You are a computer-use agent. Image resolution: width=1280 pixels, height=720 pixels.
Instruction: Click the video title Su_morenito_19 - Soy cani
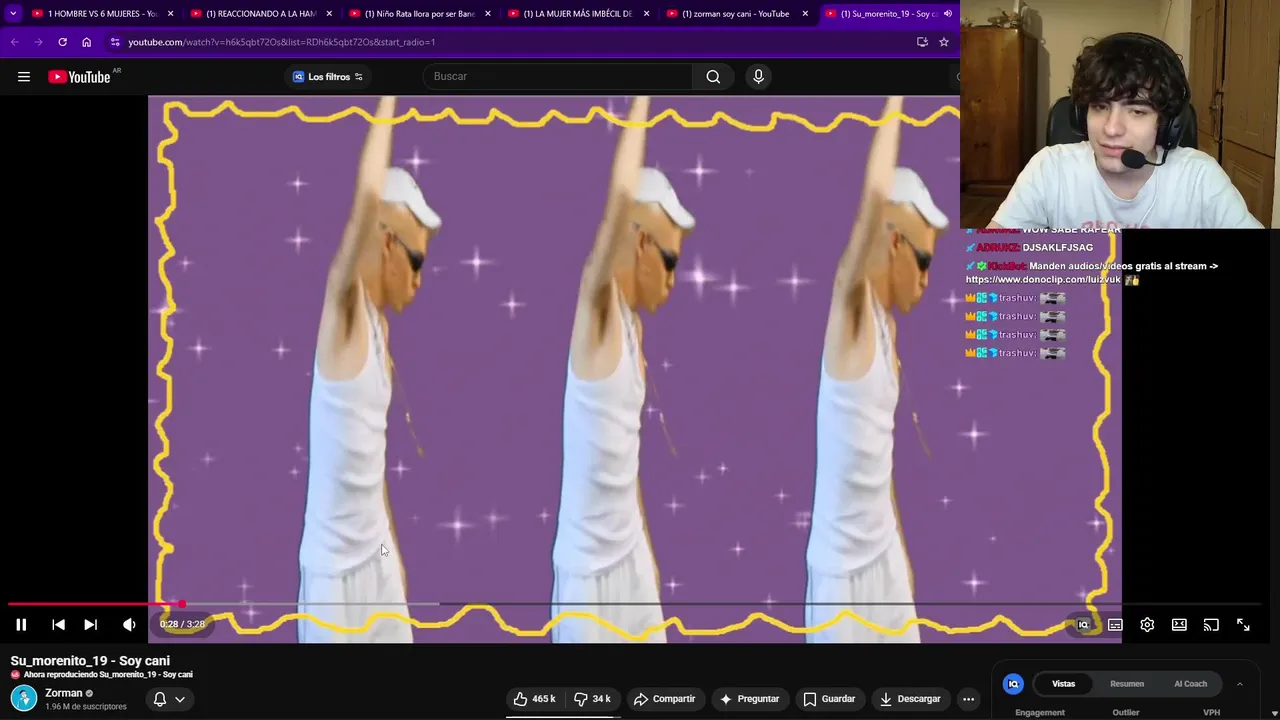90,661
